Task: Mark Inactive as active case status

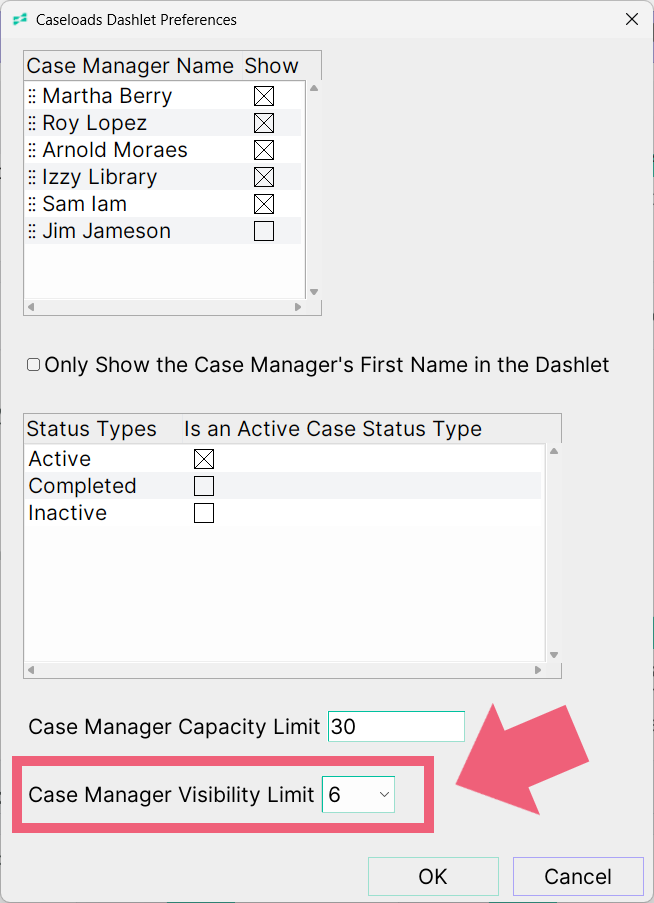Action: pyautogui.click(x=204, y=513)
